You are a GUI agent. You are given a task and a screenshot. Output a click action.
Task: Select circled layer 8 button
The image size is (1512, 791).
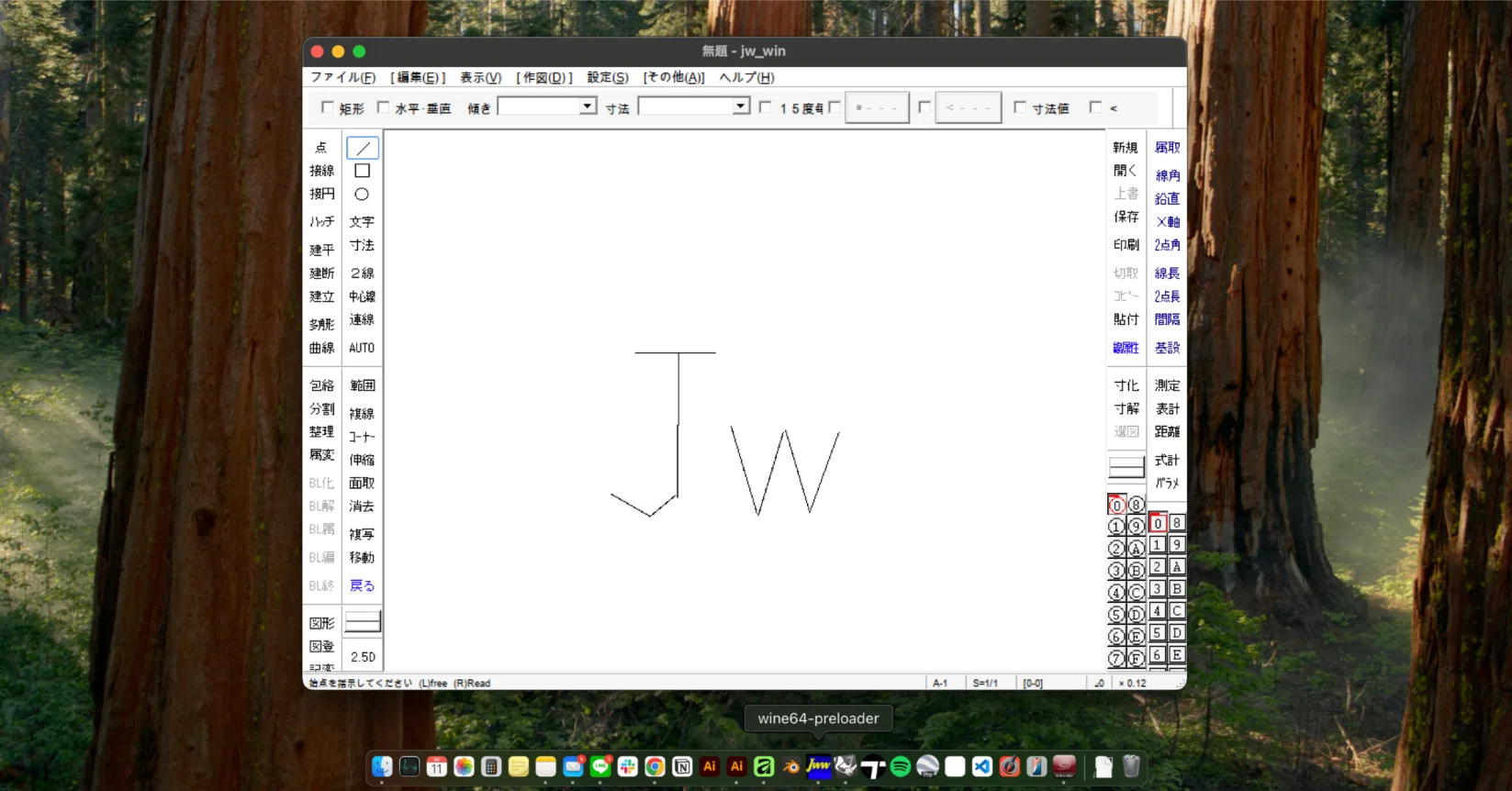[x=1137, y=505]
